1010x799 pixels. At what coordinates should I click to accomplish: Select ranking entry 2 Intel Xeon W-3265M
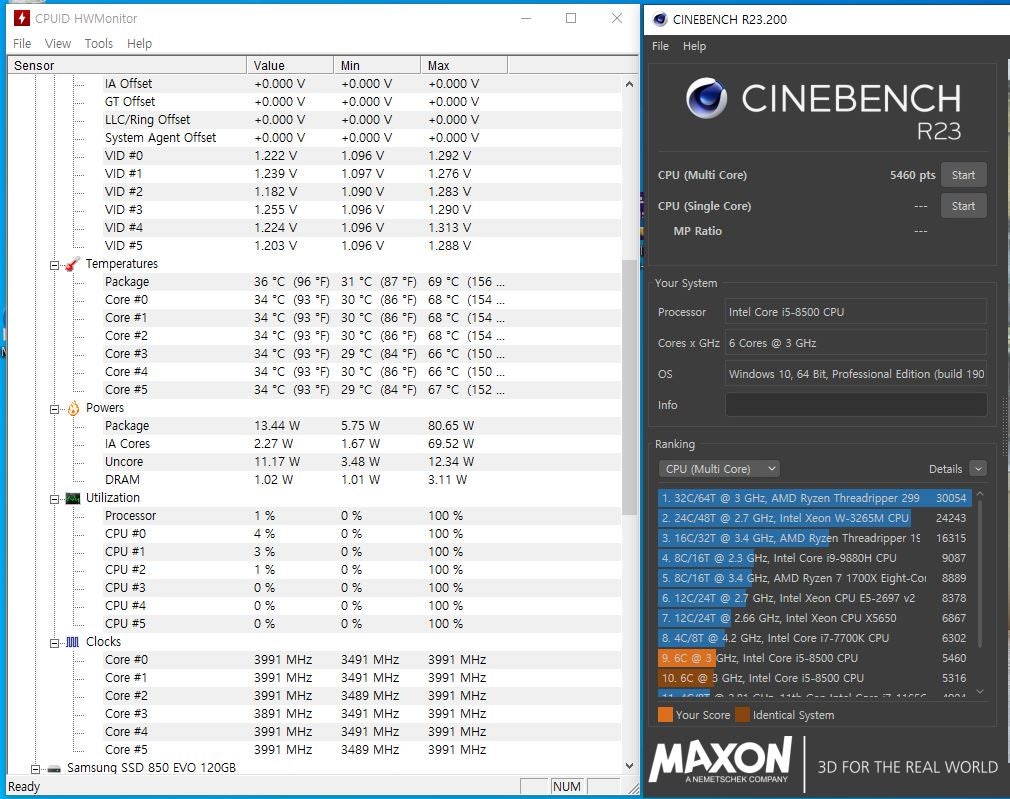click(814, 518)
